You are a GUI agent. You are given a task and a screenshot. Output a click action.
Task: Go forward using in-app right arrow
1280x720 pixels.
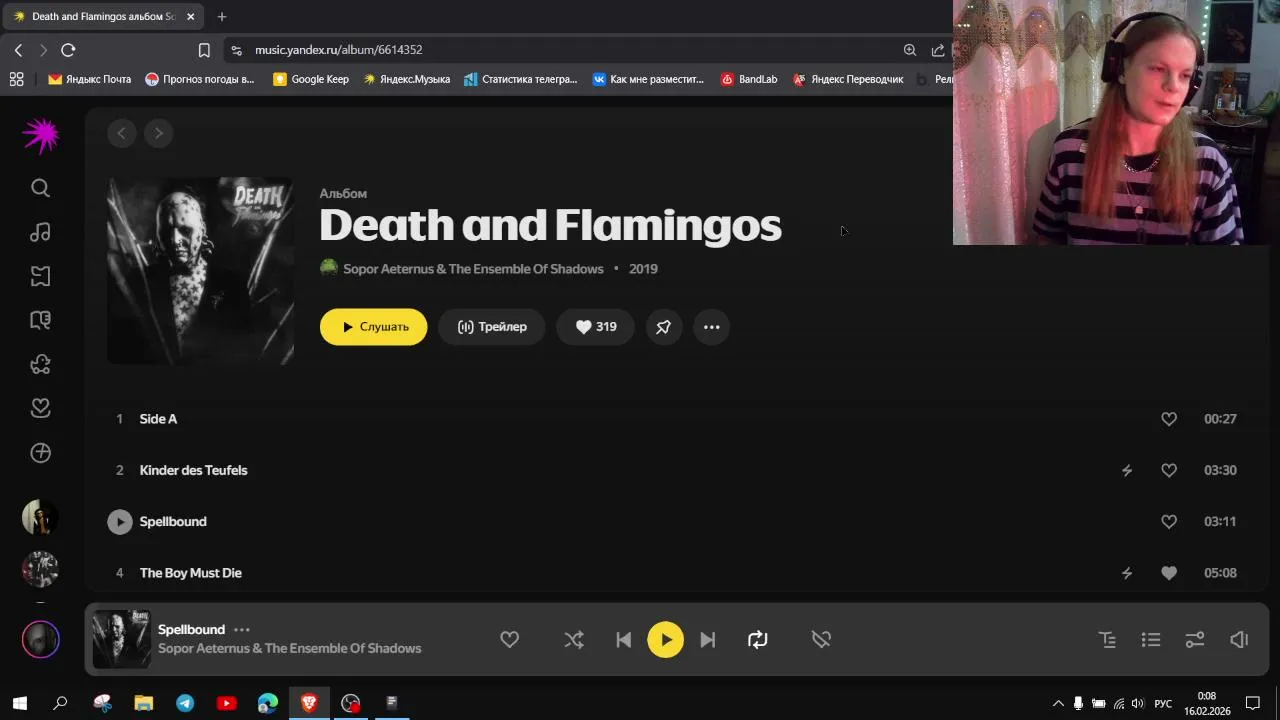pyautogui.click(x=159, y=133)
